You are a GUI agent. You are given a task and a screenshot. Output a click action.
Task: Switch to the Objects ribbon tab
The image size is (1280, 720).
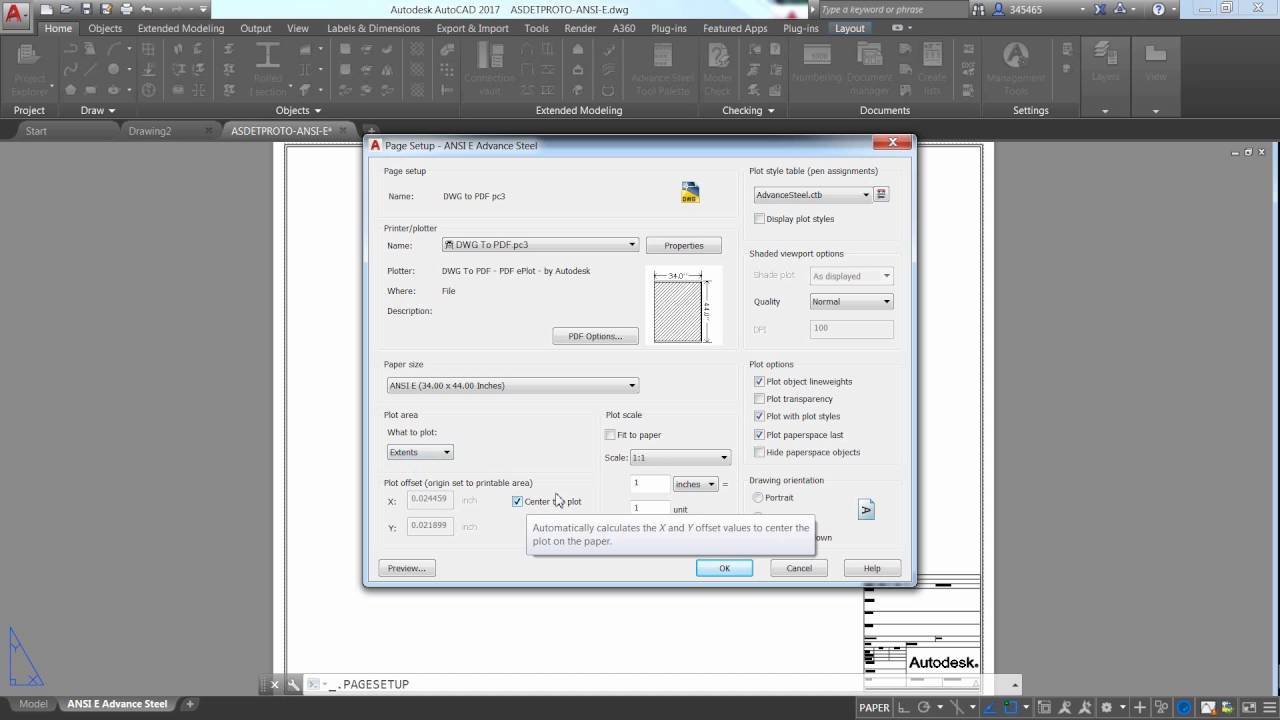[105, 28]
